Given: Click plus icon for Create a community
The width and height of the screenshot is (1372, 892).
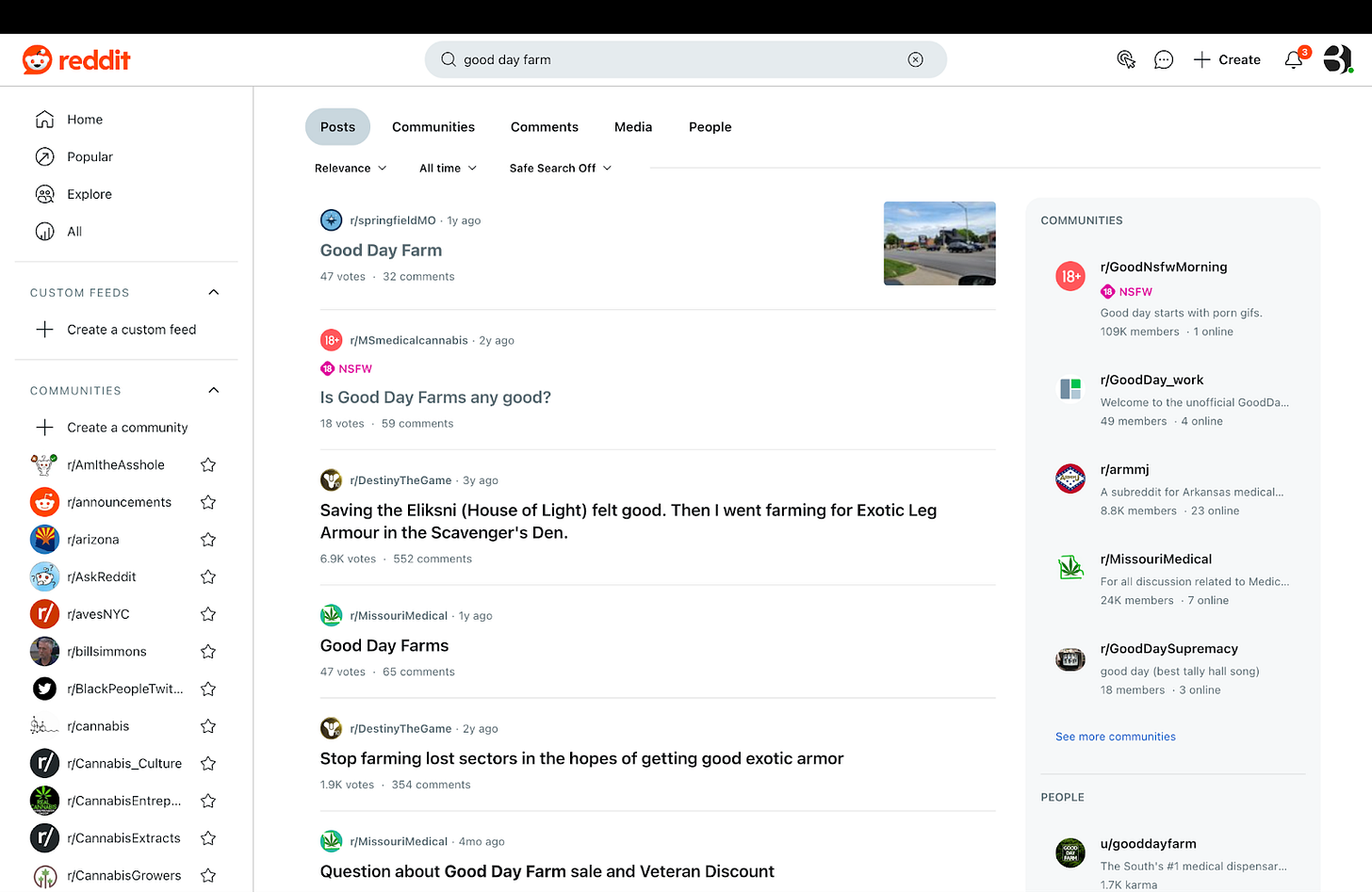Looking at the screenshot, I should [44, 428].
